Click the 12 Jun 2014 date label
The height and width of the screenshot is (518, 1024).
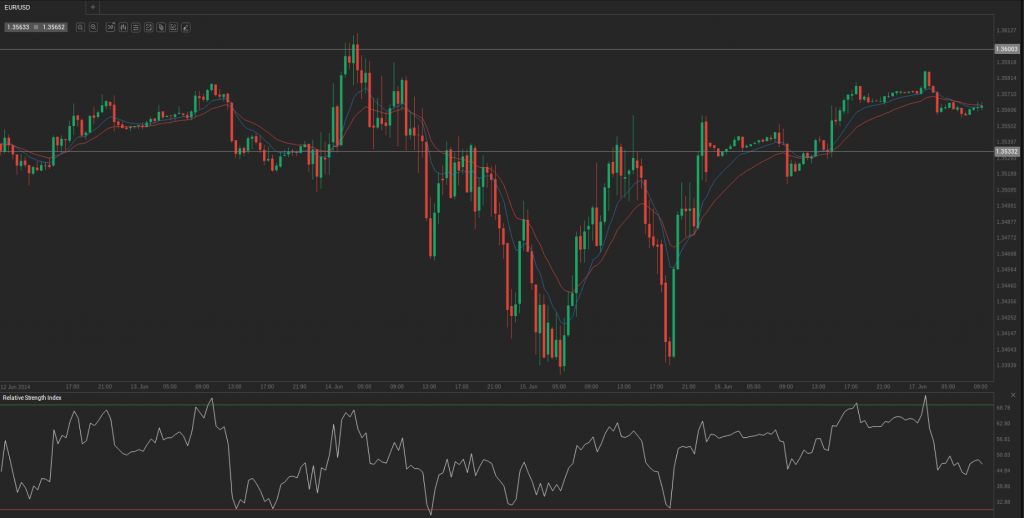click(16, 386)
